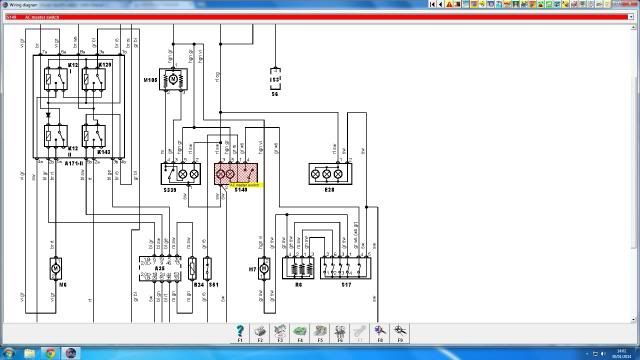
Task: Click the S149 AC master switch component
Action: tap(236, 174)
